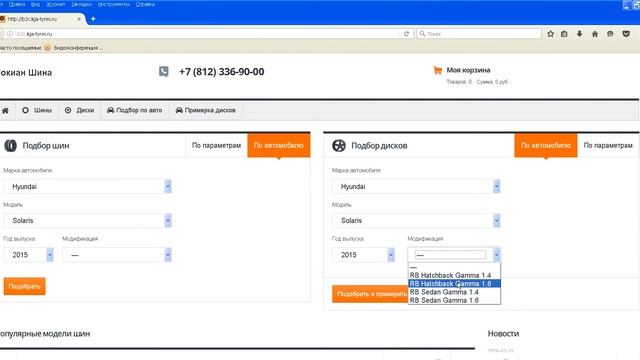
Task: Open the Журнал browser menu
Action: [56, 4]
